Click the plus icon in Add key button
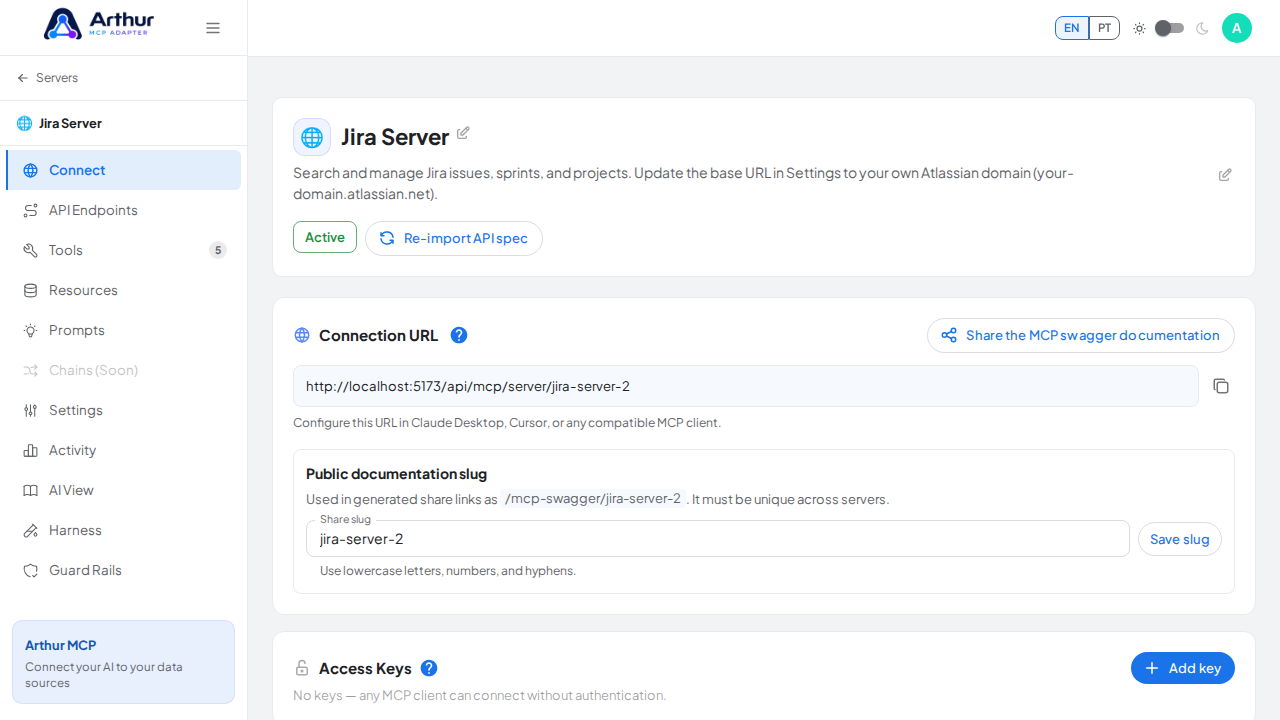1280x720 pixels. [x=1152, y=668]
